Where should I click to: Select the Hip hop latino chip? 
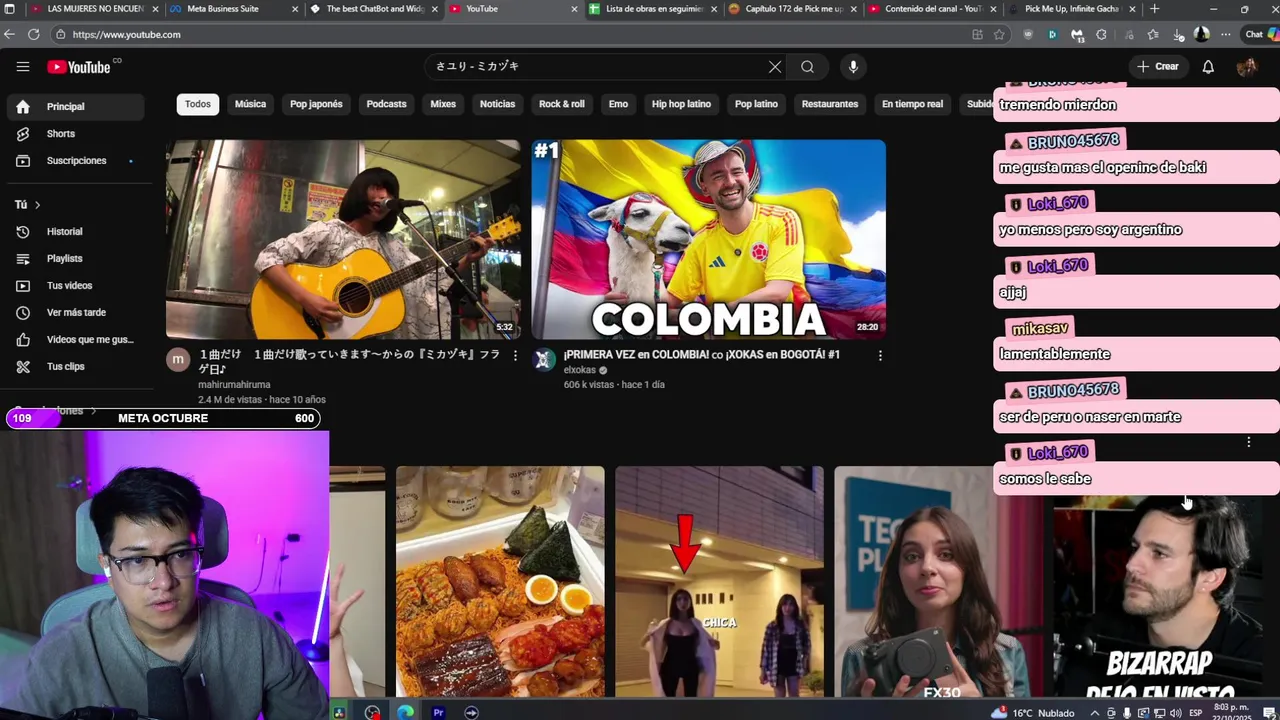[x=681, y=104]
